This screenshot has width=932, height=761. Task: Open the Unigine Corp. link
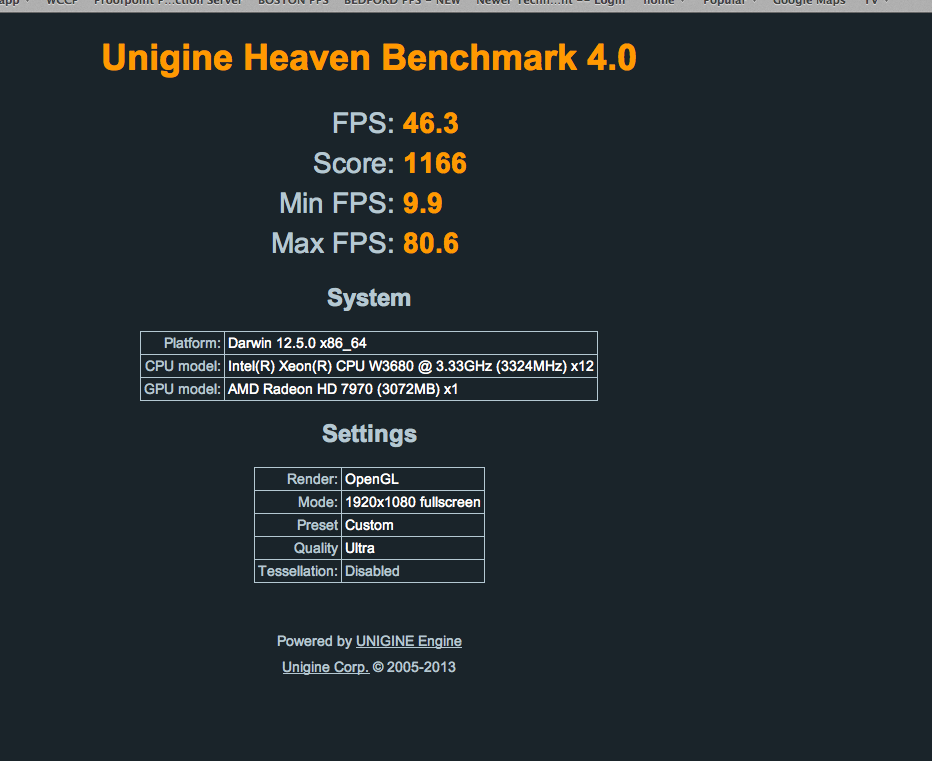325,667
